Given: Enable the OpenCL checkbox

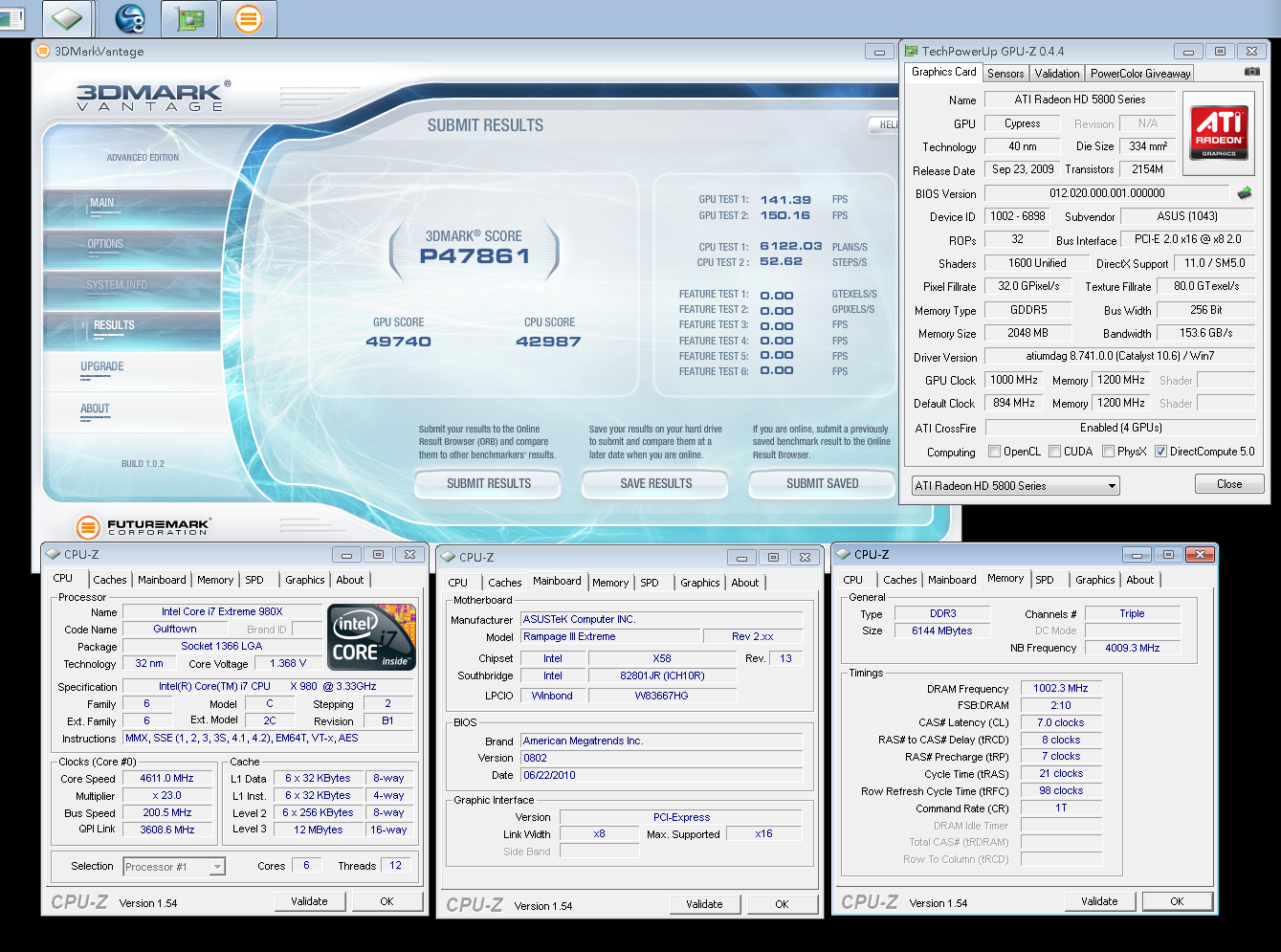Looking at the screenshot, I should point(995,452).
